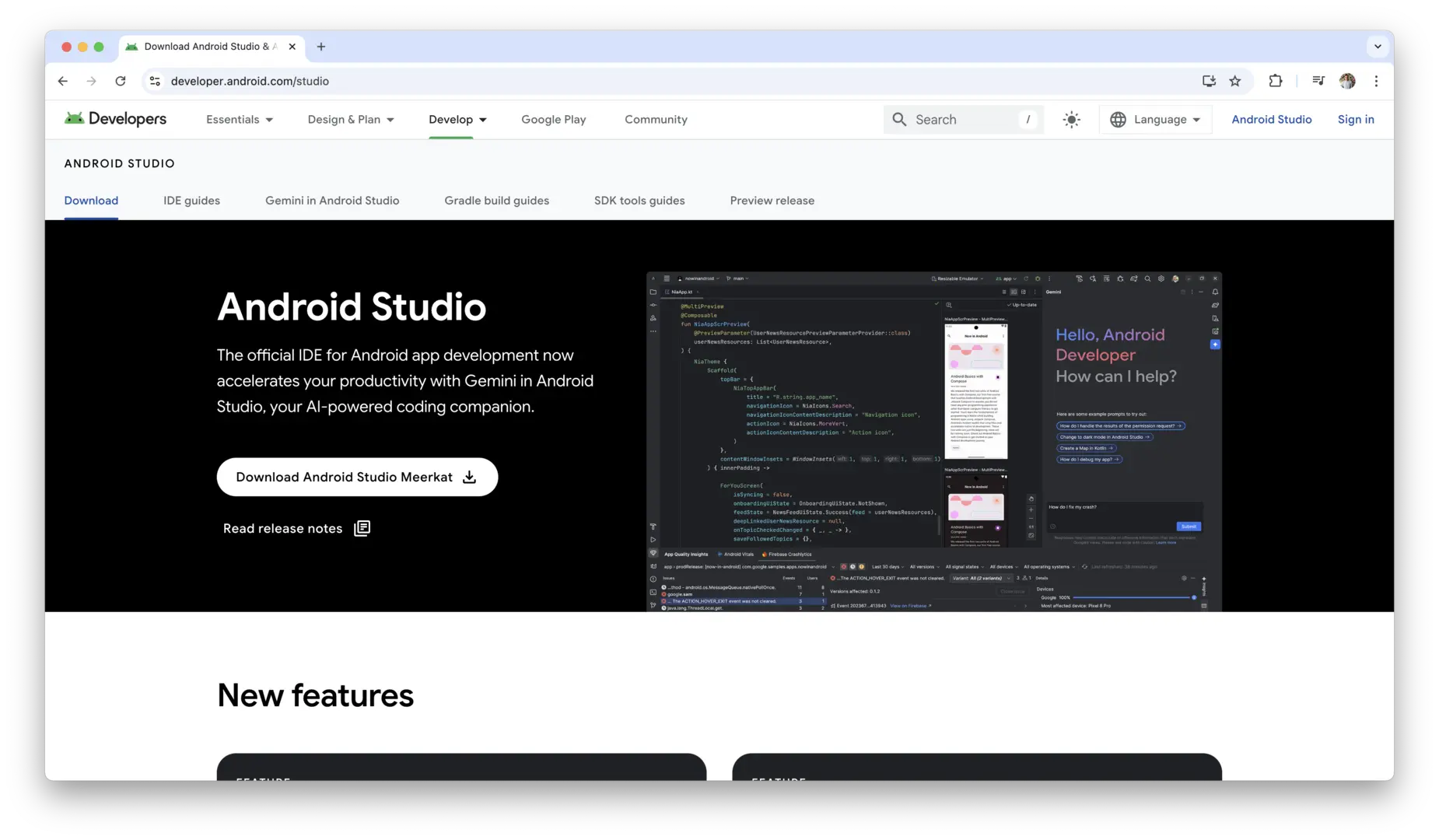Open the Google Play nav item
1439x840 pixels.
point(554,119)
